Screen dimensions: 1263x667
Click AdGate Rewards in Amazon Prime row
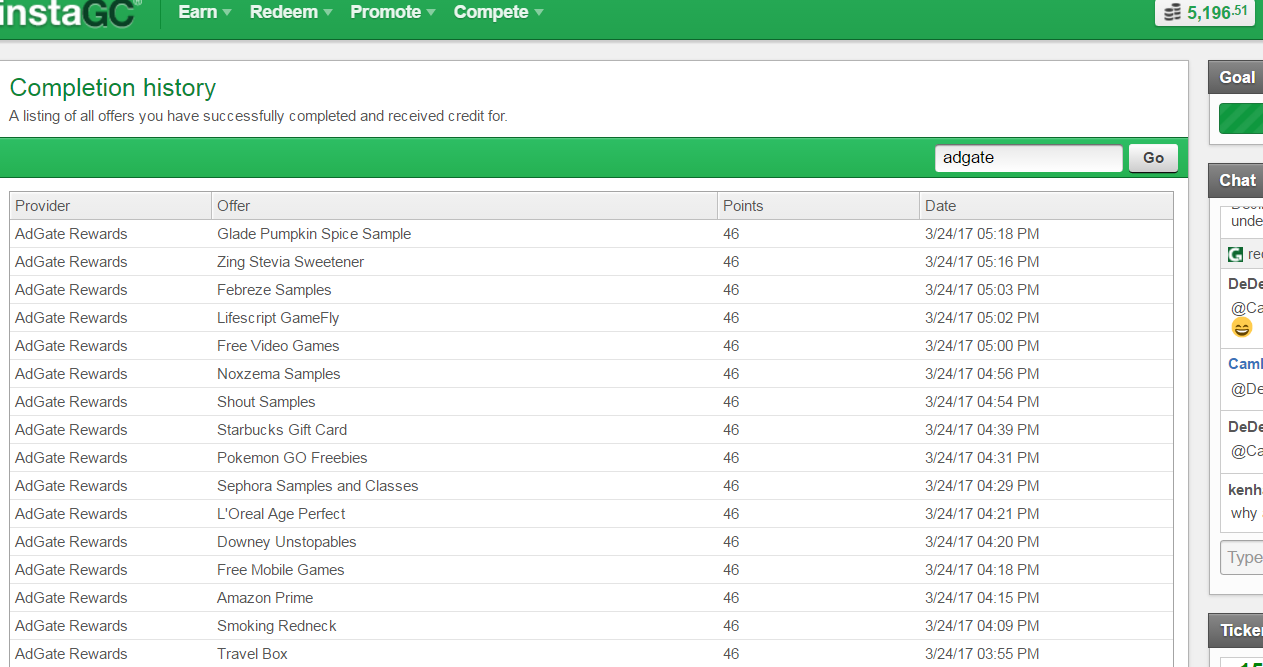pos(71,598)
